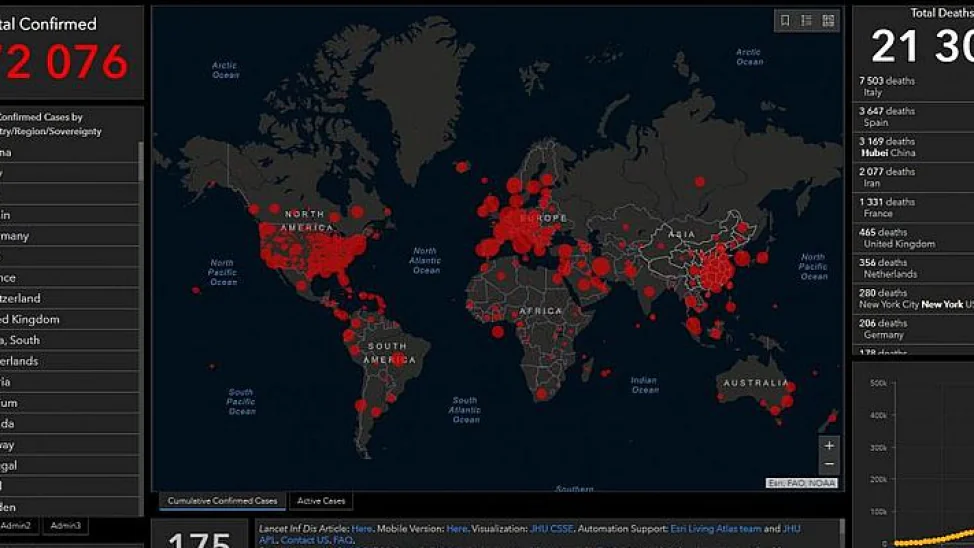
Task: Select the 'many' row in confirmed list
Action: (69, 236)
